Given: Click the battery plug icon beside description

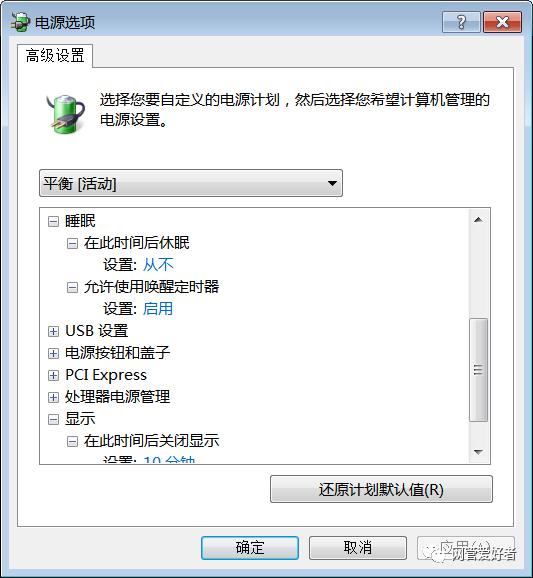Looking at the screenshot, I should pos(66,113).
